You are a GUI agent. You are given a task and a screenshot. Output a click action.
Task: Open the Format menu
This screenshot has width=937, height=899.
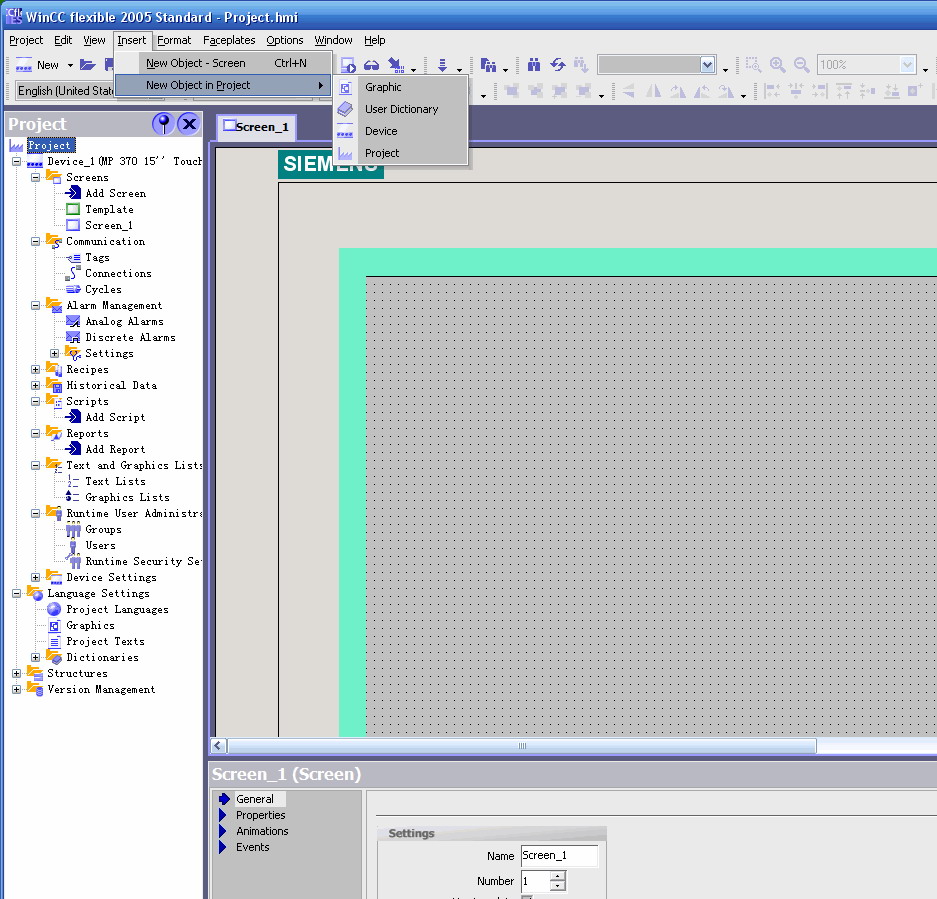tap(174, 40)
